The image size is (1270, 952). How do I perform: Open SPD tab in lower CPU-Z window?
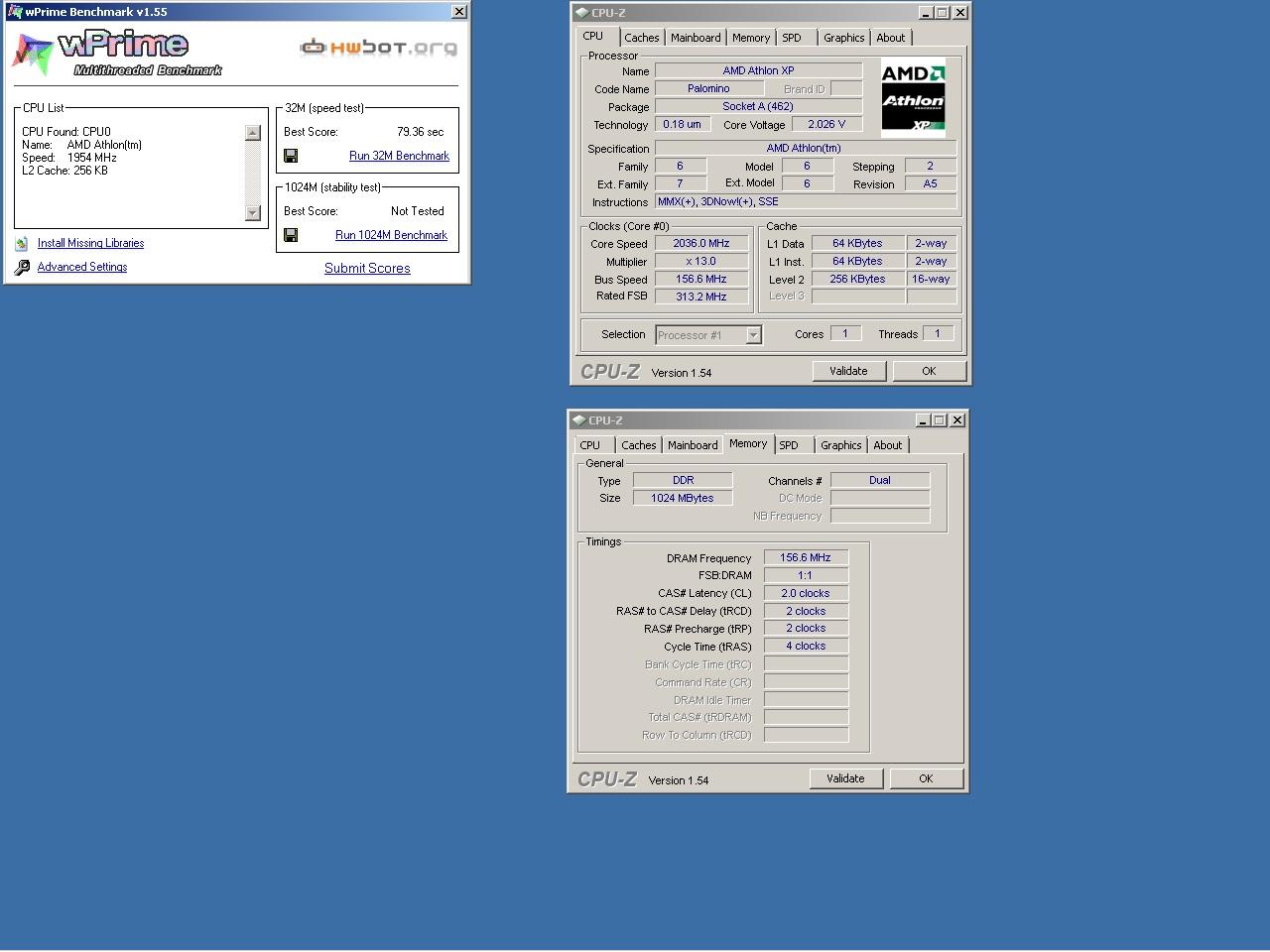789,445
